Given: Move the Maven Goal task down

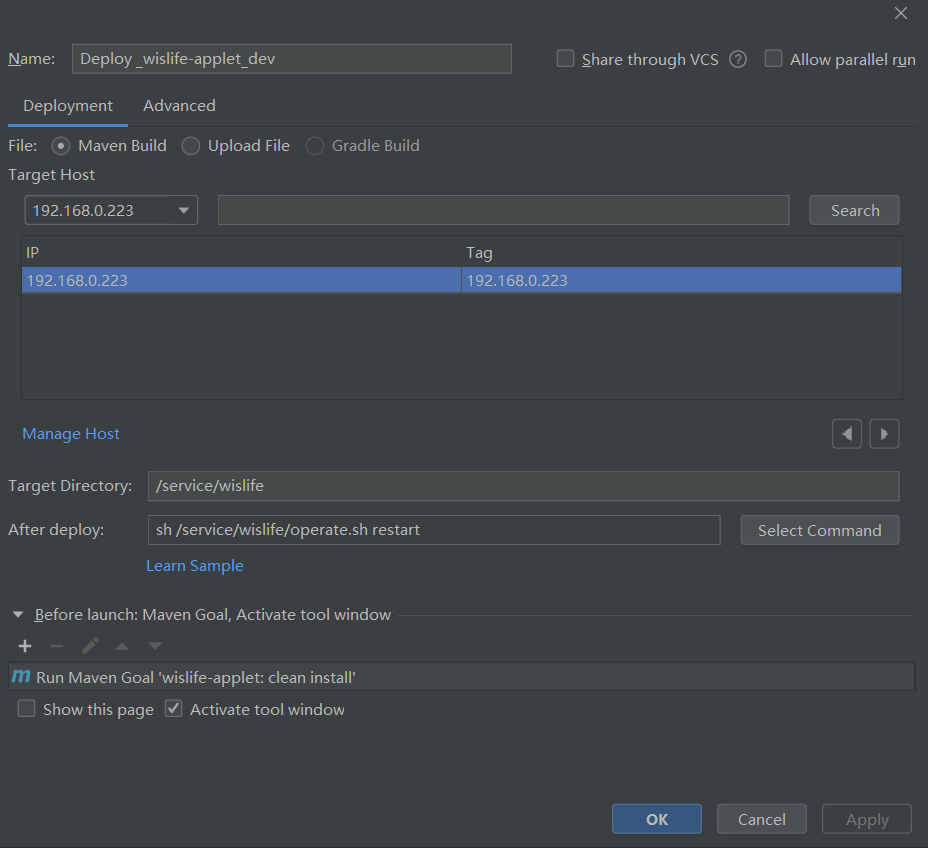Looking at the screenshot, I should (x=154, y=646).
